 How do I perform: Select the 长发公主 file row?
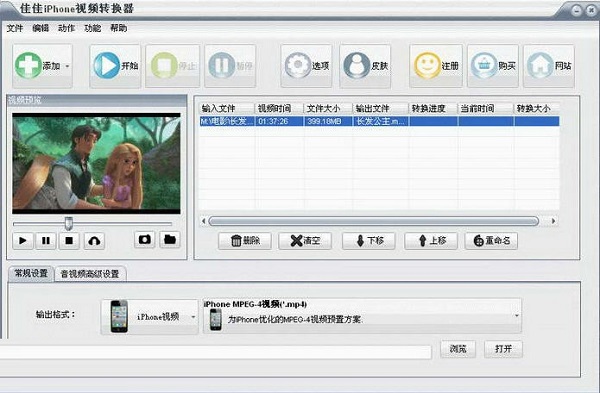(x=379, y=121)
